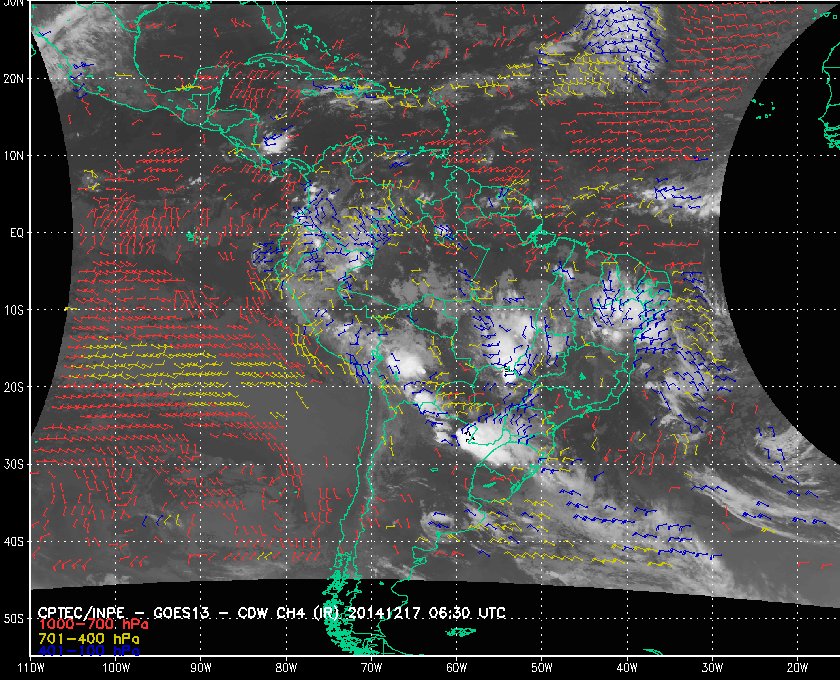Click the CPTEC/INPE GOES13 title text
Viewport: 840px width, 680px height.
click(272, 612)
